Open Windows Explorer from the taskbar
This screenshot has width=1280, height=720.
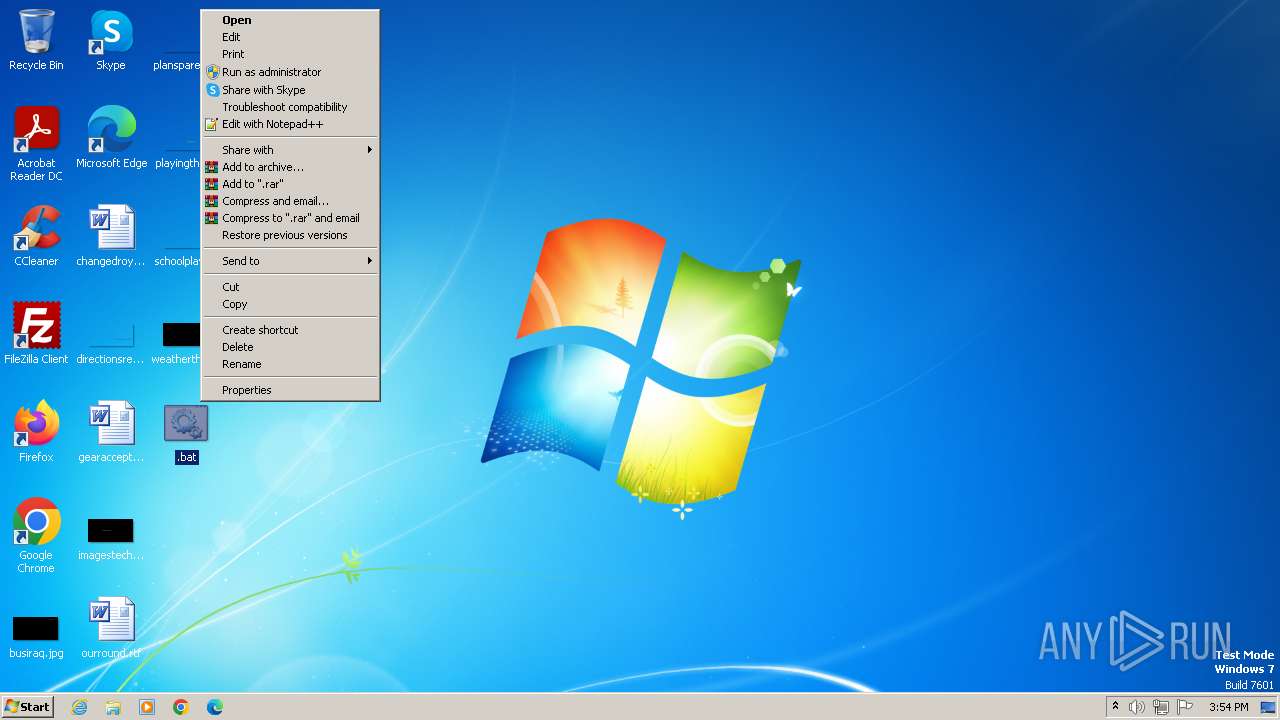113,707
